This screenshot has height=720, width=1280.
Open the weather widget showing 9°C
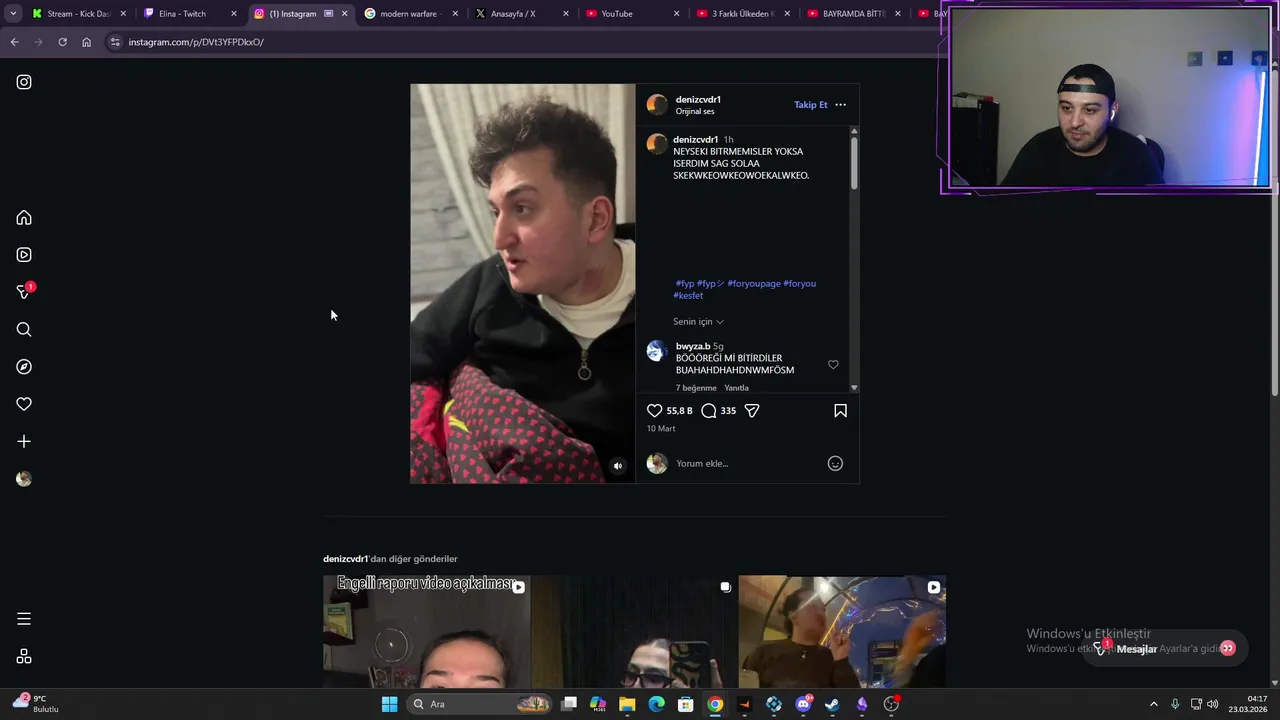click(x=36, y=704)
